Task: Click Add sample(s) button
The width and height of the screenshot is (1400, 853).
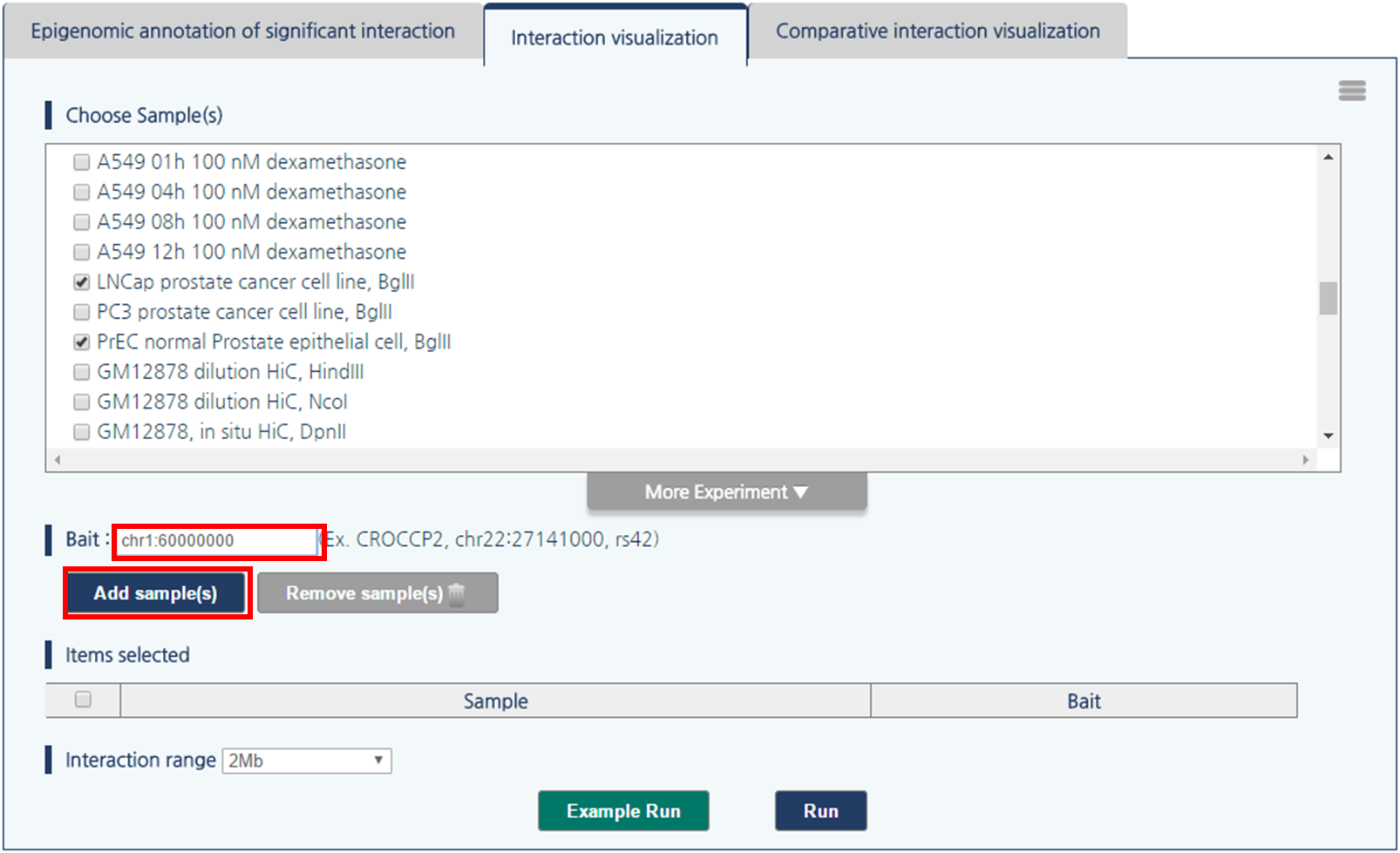Action: click(x=156, y=593)
